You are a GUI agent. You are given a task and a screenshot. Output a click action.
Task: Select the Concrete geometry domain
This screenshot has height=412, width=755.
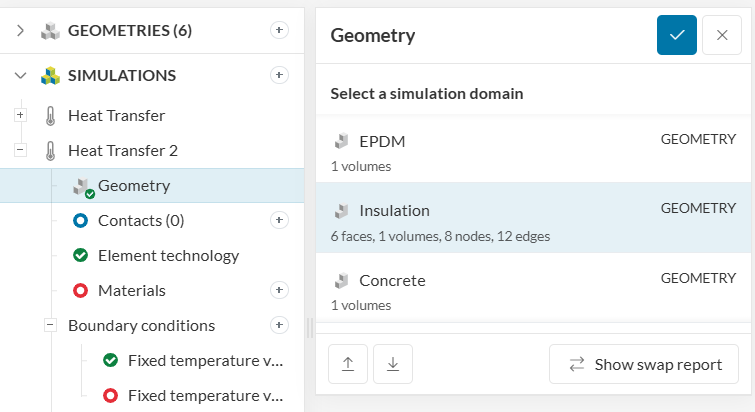pyautogui.click(x=535, y=288)
